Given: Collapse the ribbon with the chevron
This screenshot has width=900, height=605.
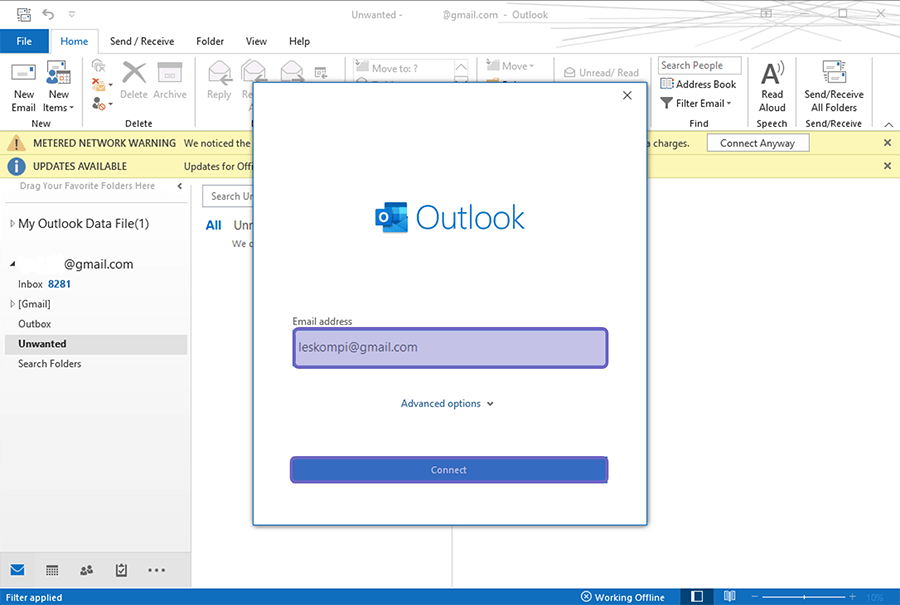Looking at the screenshot, I should (x=889, y=124).
